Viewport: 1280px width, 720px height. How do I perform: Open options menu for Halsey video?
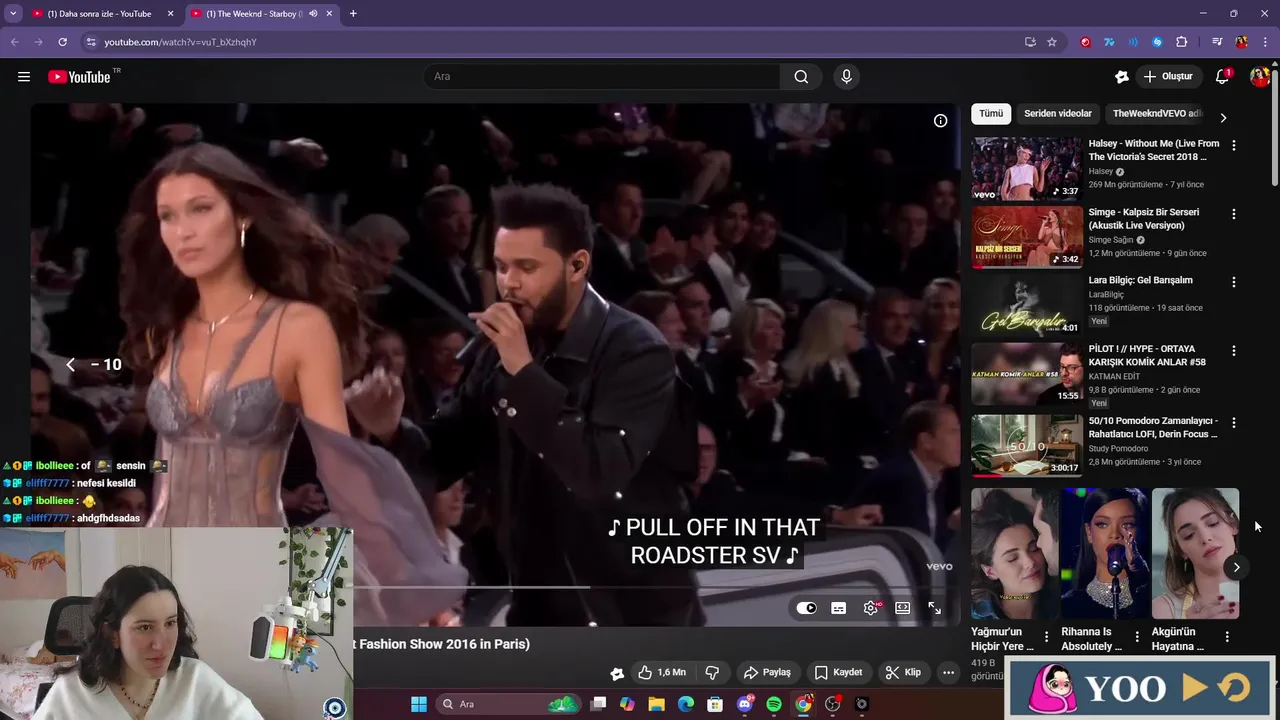click(x=1233, y=146)
